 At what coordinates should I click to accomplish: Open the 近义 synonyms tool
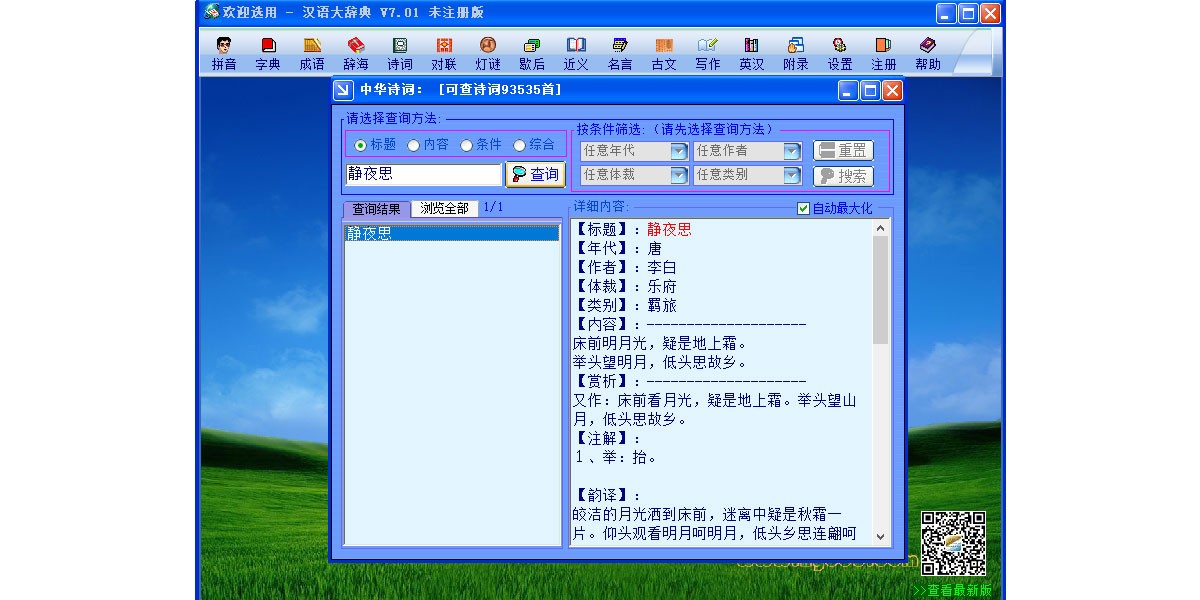[576, 54]
